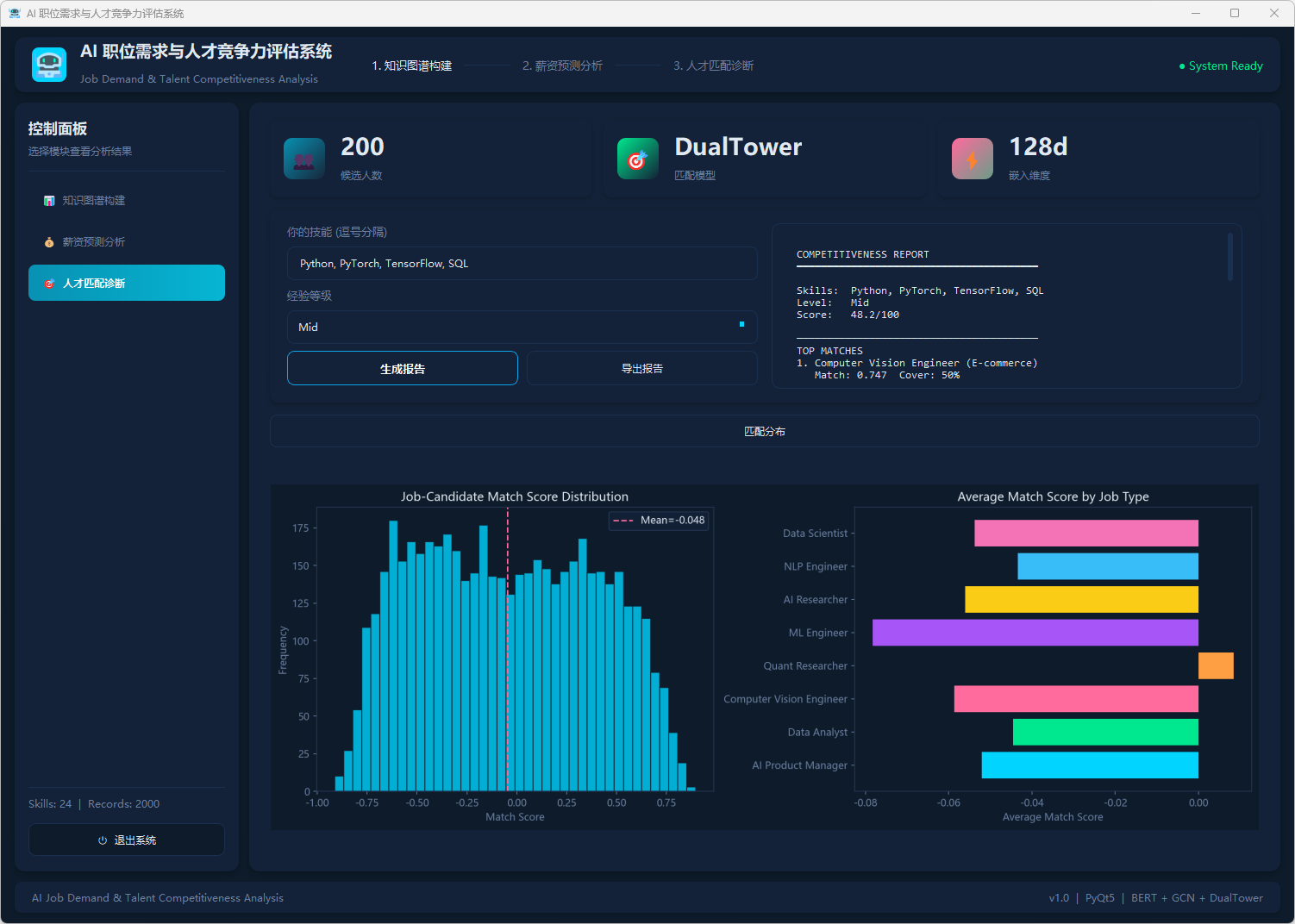Maximize the application window
Screen dimensions: 1295x924
click(x=1235, y=13)
